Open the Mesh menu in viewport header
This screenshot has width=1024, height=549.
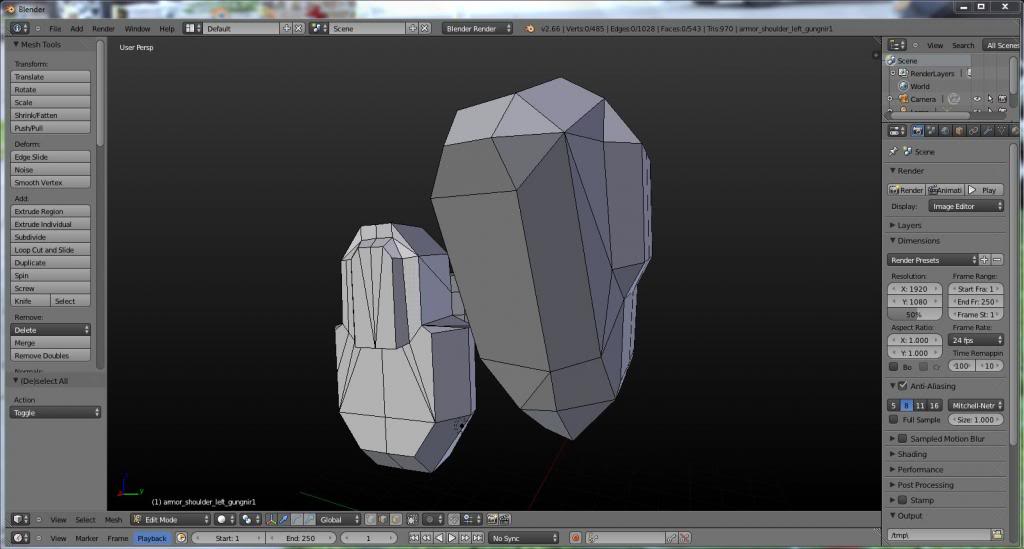[113, 520]
